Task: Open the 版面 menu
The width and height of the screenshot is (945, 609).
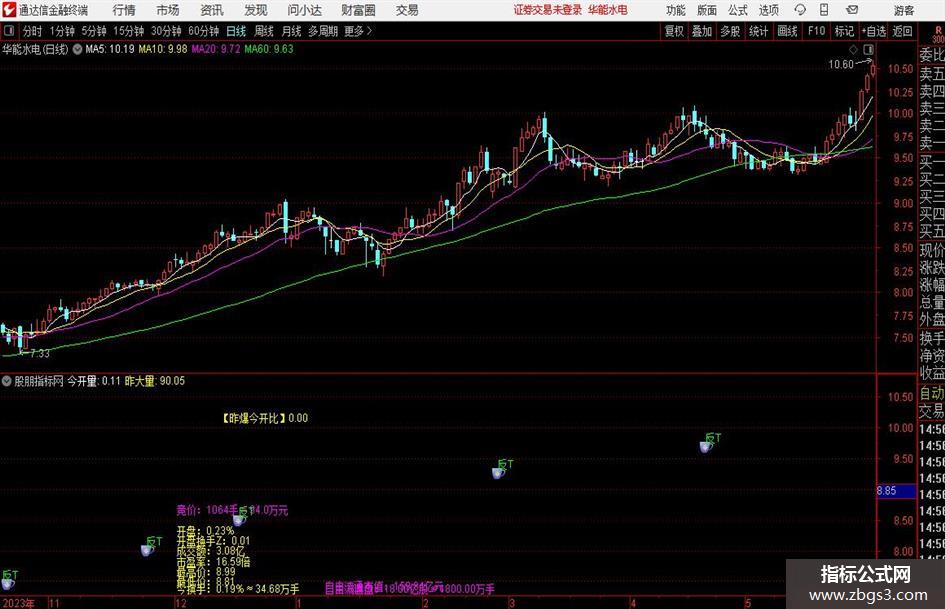Action: [706, 10]
